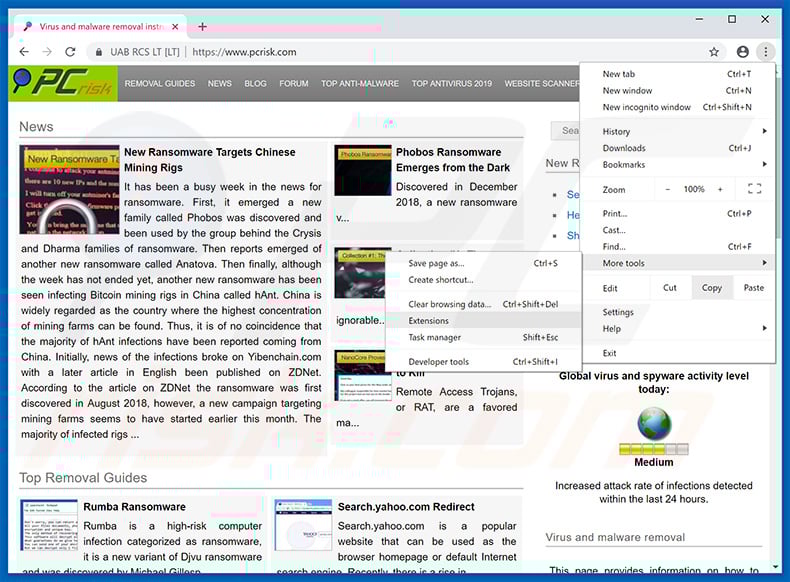The width and height of the screenshot is (790, 582).
Task: Open BLOG nav link
Action: [255, 84]
